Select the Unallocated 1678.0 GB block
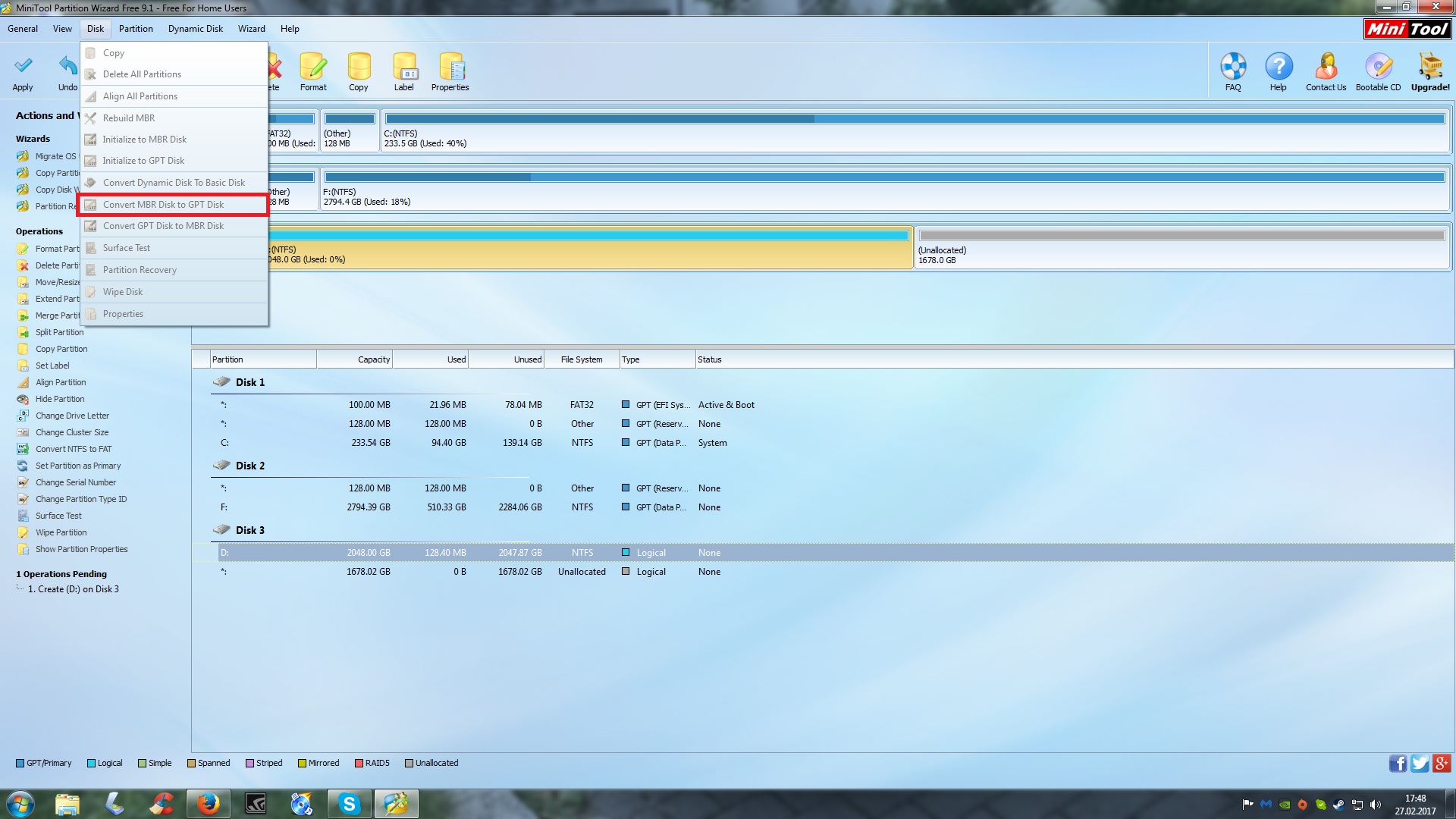 (1181, 249)
